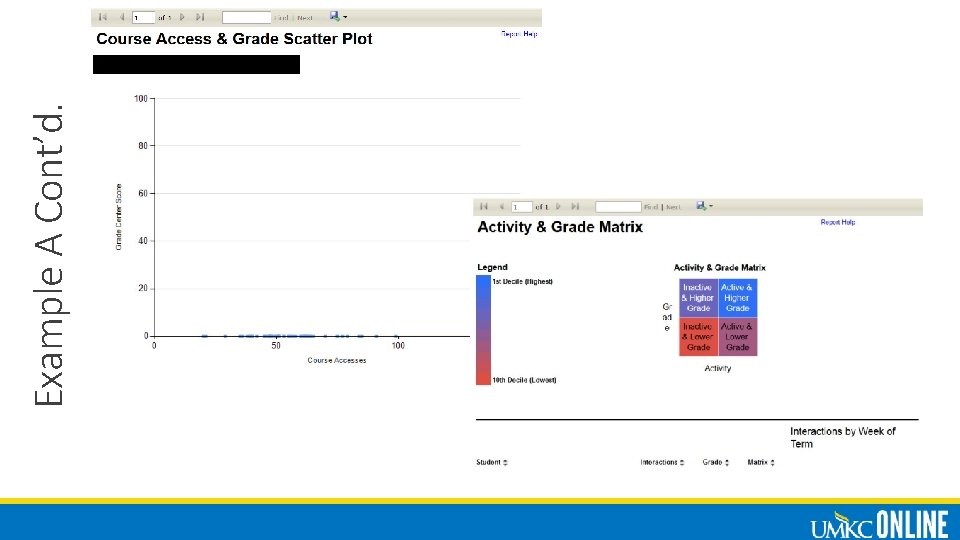This screenshot has width=960, height=540.
Task: Select the Inactive & Lower Grade red quadrant
Action: click(698, 337)
